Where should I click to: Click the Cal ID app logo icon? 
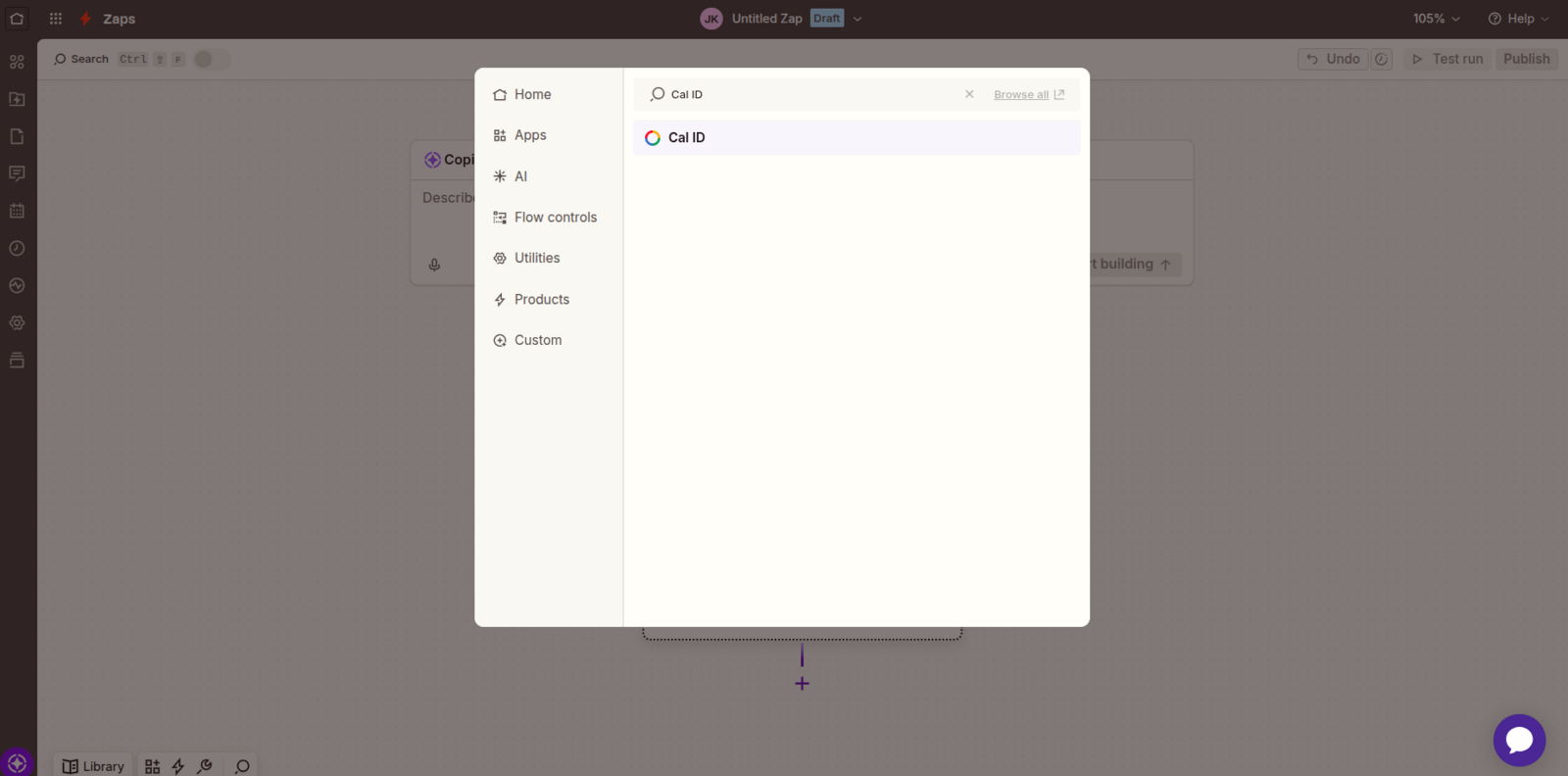point(653,138)
